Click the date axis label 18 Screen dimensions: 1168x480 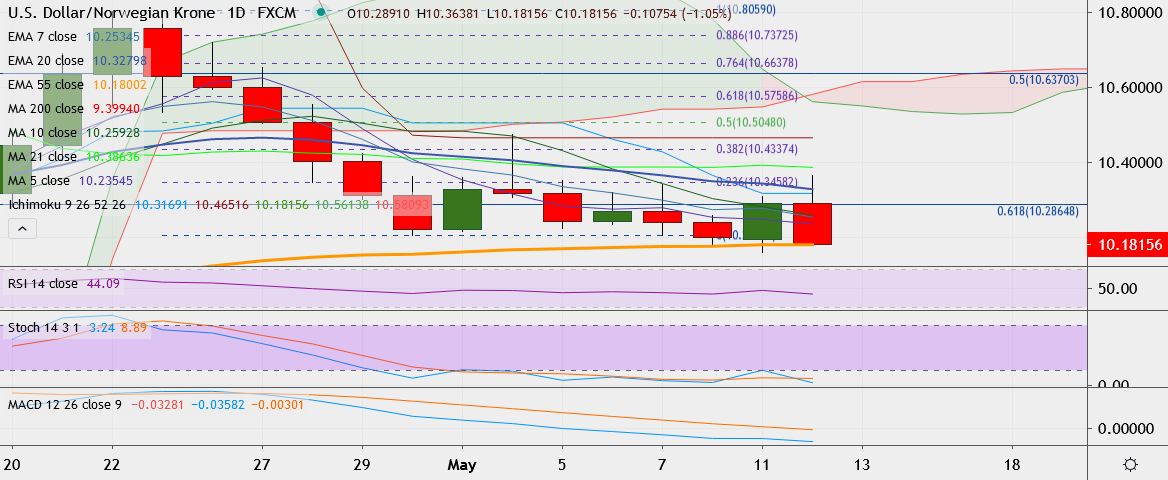tap(1012, 465)
